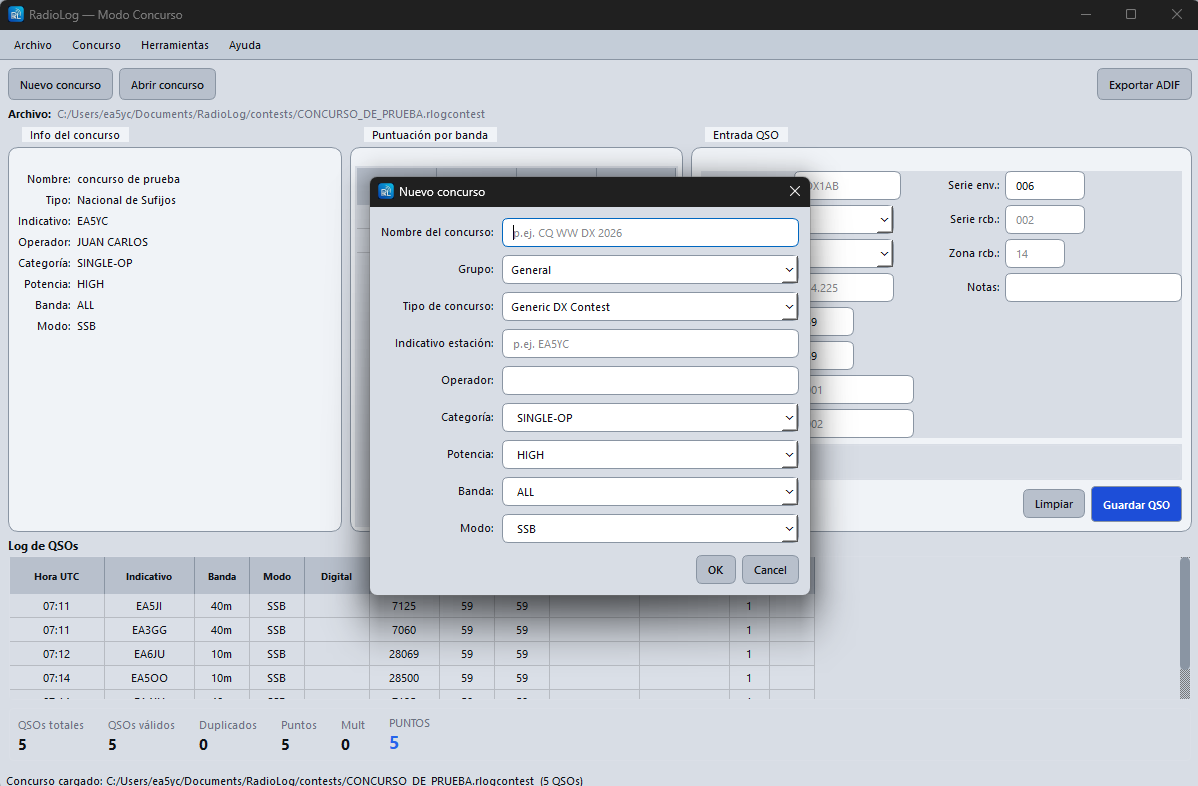Click frequency 7125 cell
Screen dimensions: 1198x786
pyautogui.click(x=404, y=606)
